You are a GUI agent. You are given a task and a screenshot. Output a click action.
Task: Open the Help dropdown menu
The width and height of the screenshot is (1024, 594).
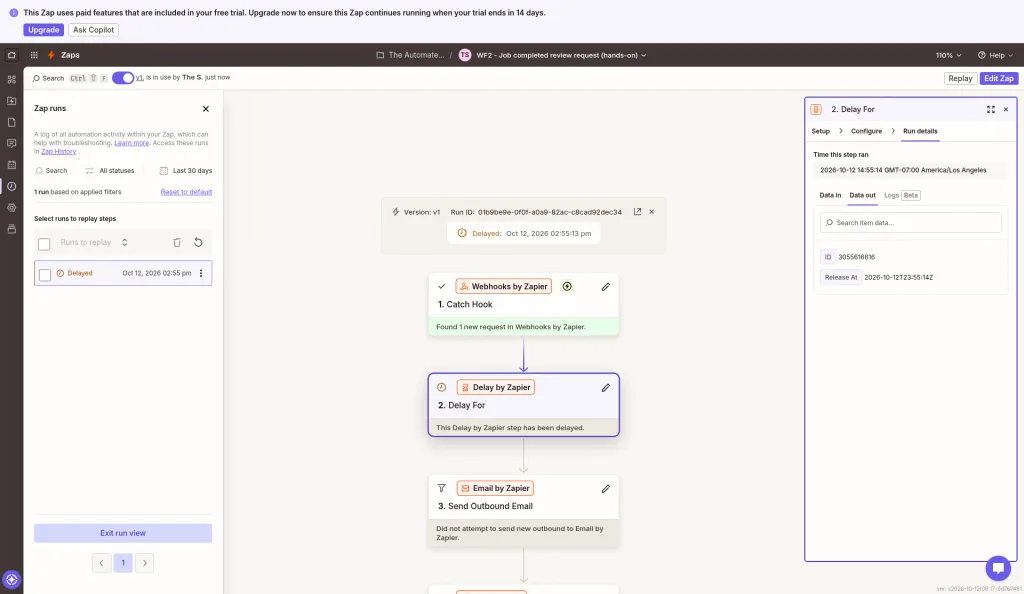pyautogui.click(x=995, y=55)
